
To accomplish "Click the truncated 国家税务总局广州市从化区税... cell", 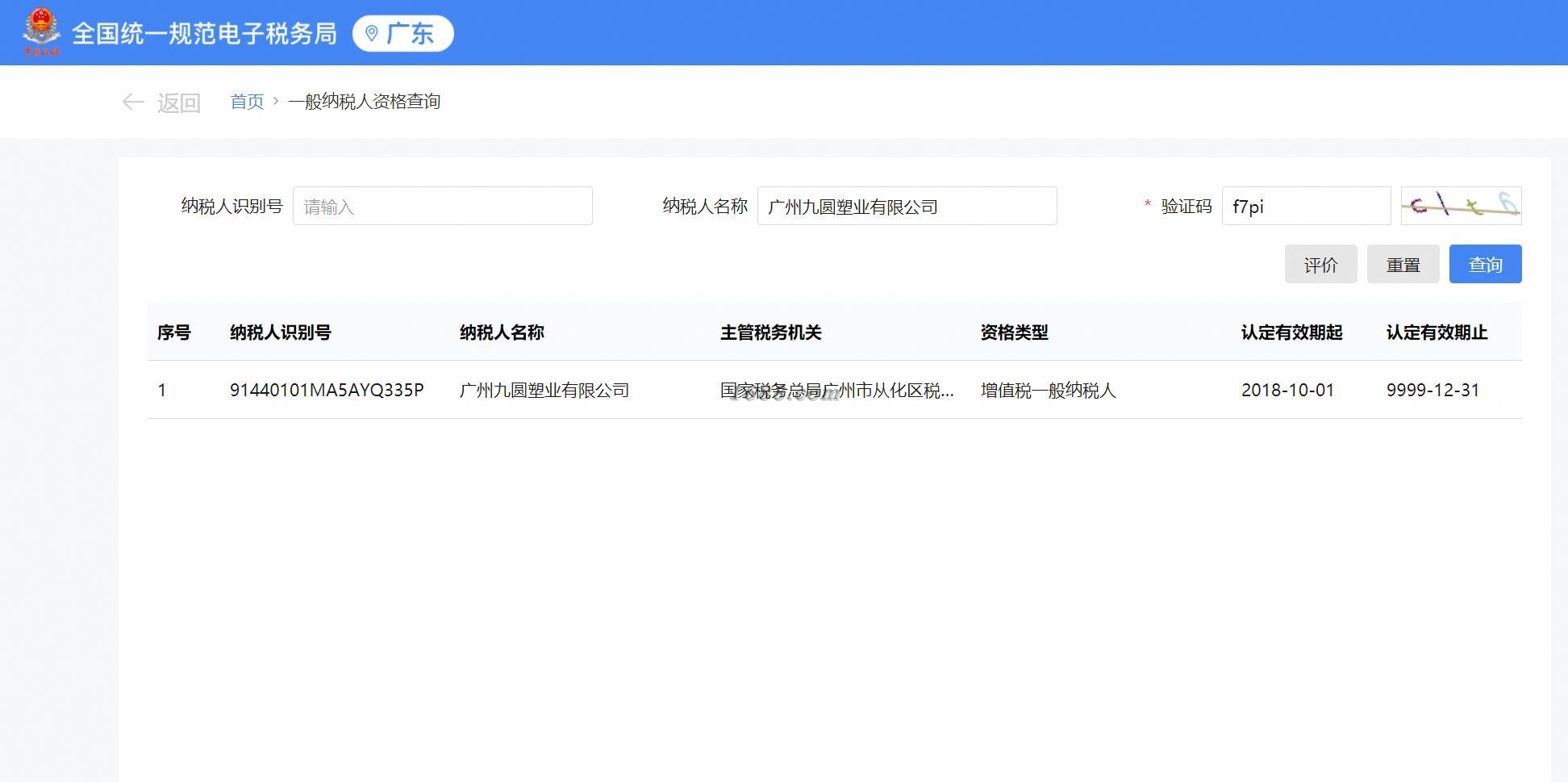I will coord(837,391).
